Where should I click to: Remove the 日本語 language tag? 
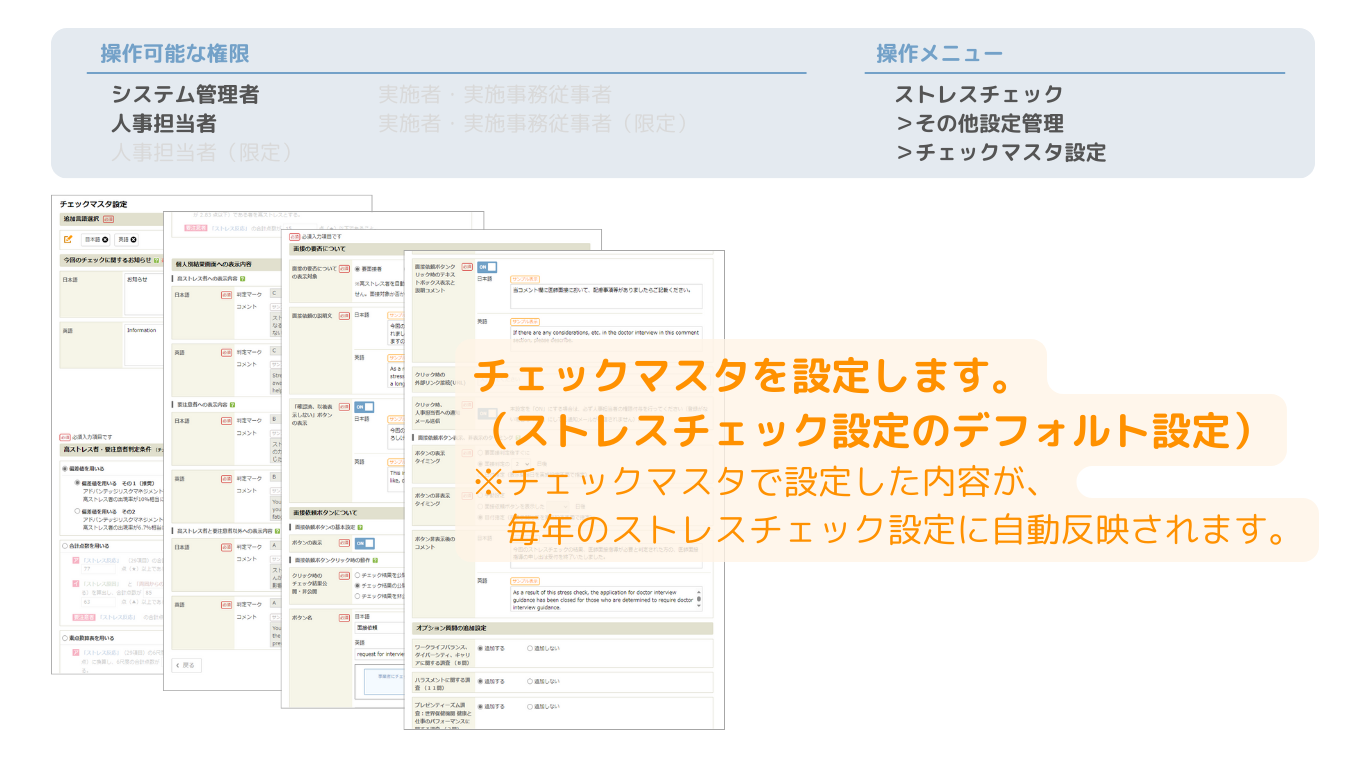pyautogui.click(x=105, y=240)
